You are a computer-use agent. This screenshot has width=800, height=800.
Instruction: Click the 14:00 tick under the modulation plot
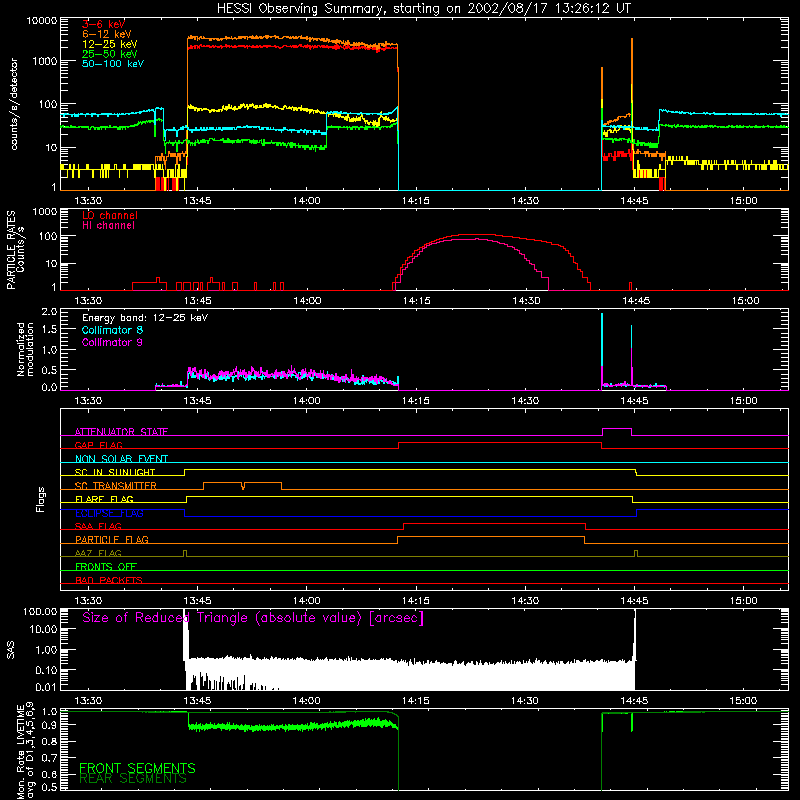(307, 401)
